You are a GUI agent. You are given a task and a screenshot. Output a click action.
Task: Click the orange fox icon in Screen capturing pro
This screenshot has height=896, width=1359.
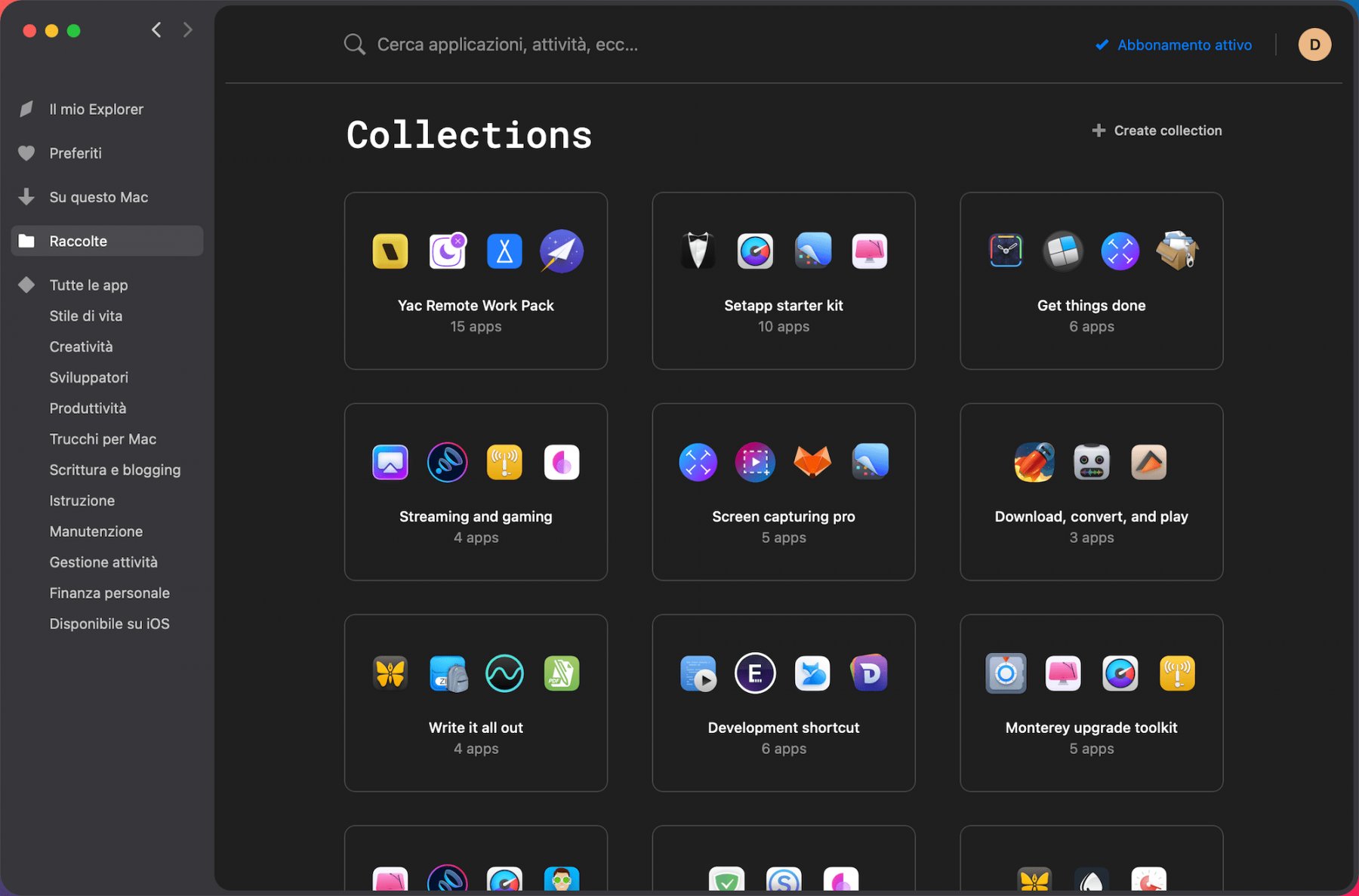[812, 462]
